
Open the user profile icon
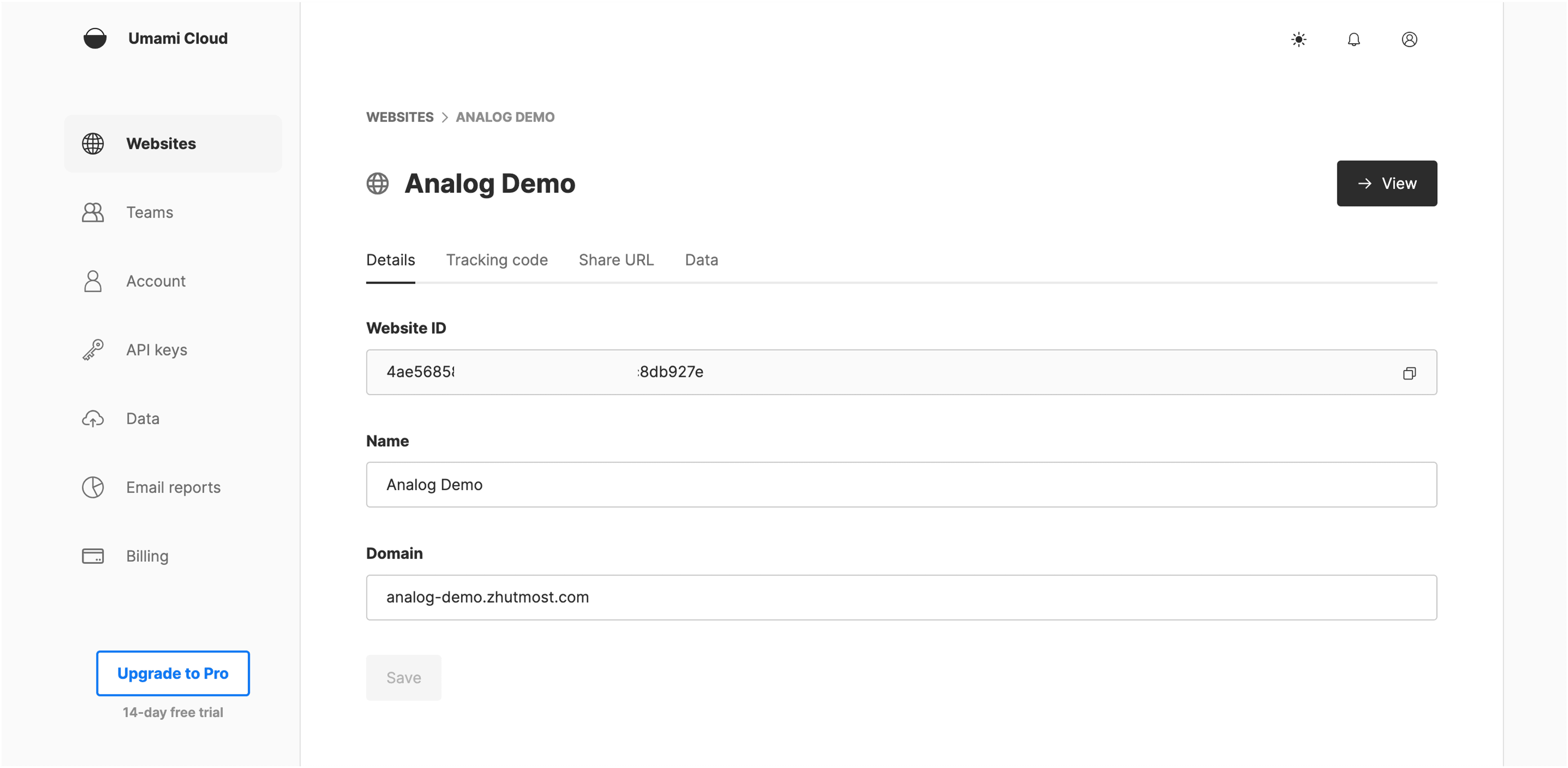click(1408, 40)
